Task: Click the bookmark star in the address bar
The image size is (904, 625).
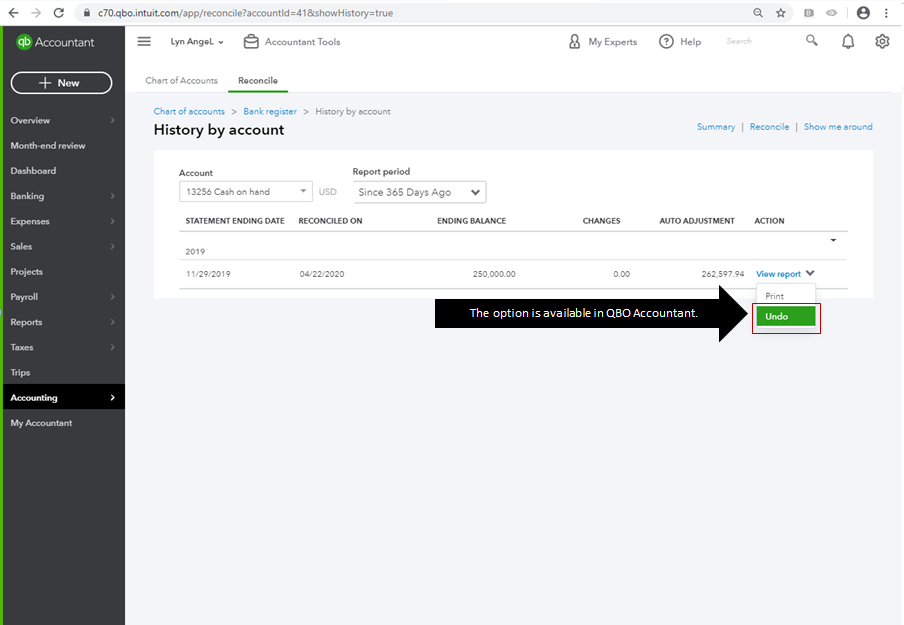Action: [781, 12]
